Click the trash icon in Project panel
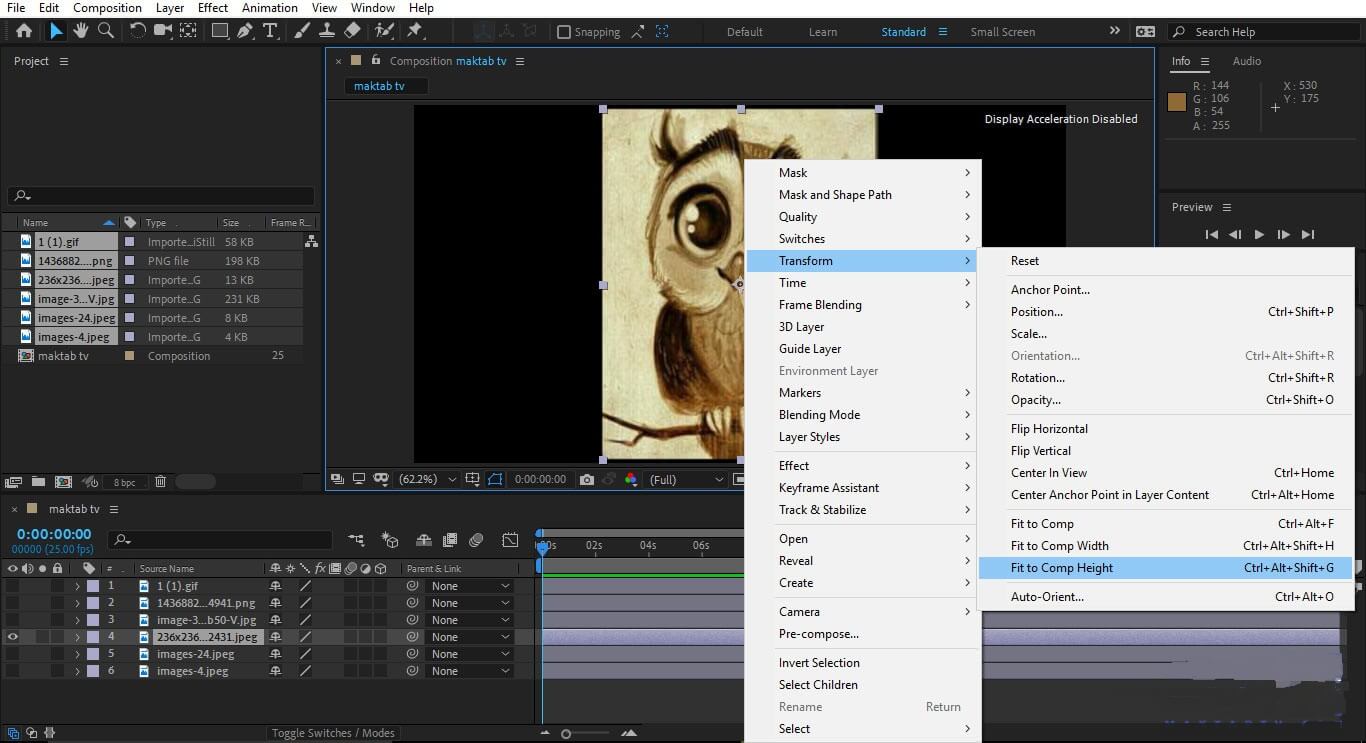This screenshot has height=743, width=1366. coord(161,482)
